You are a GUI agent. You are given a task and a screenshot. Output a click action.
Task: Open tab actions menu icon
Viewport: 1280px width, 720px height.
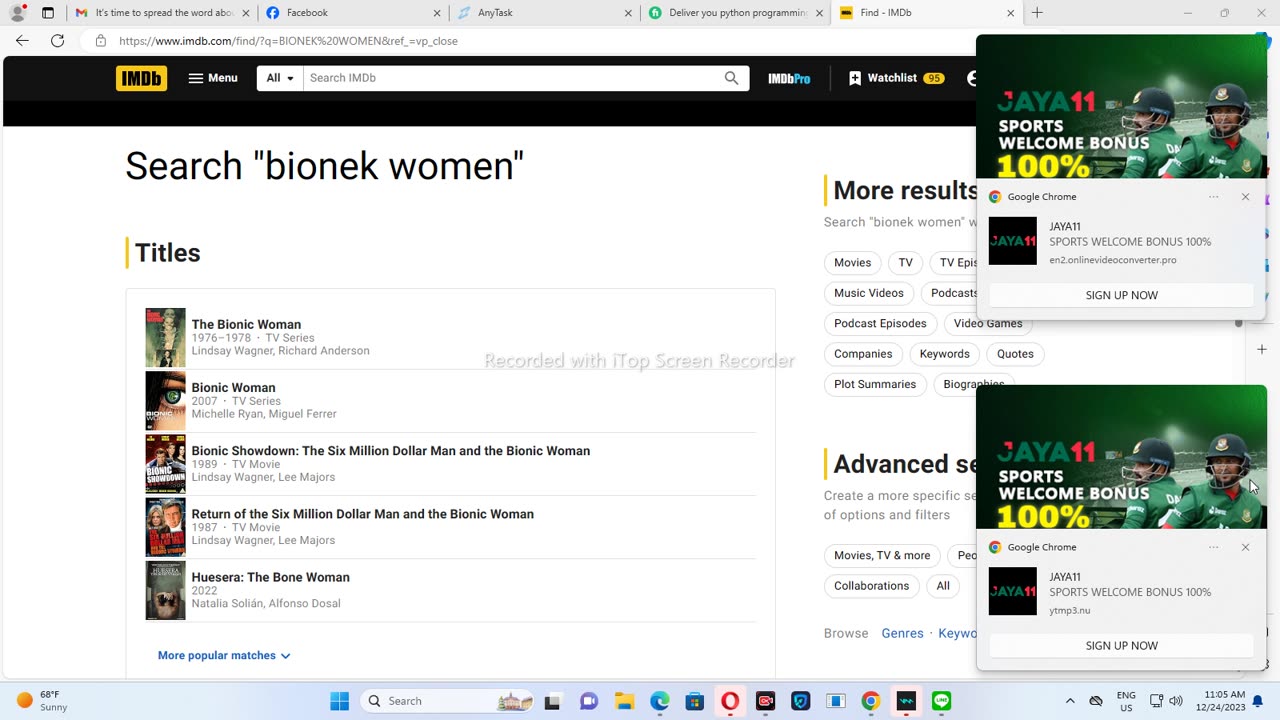(x=47, y=13)
